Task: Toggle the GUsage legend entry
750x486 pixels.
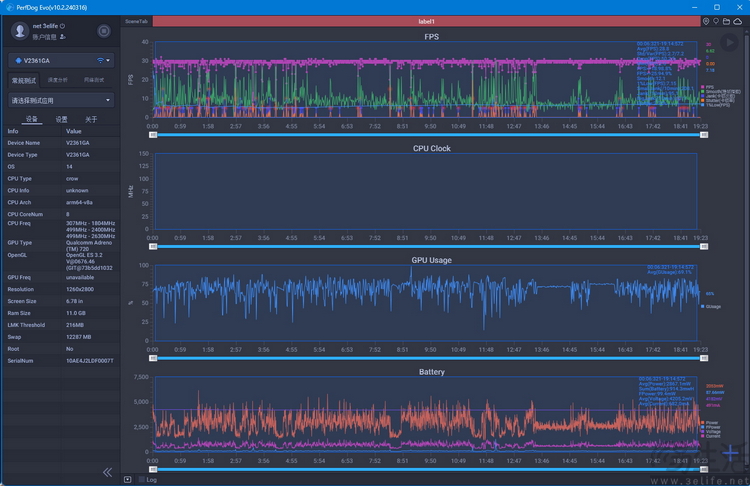Action: [711, 306]
